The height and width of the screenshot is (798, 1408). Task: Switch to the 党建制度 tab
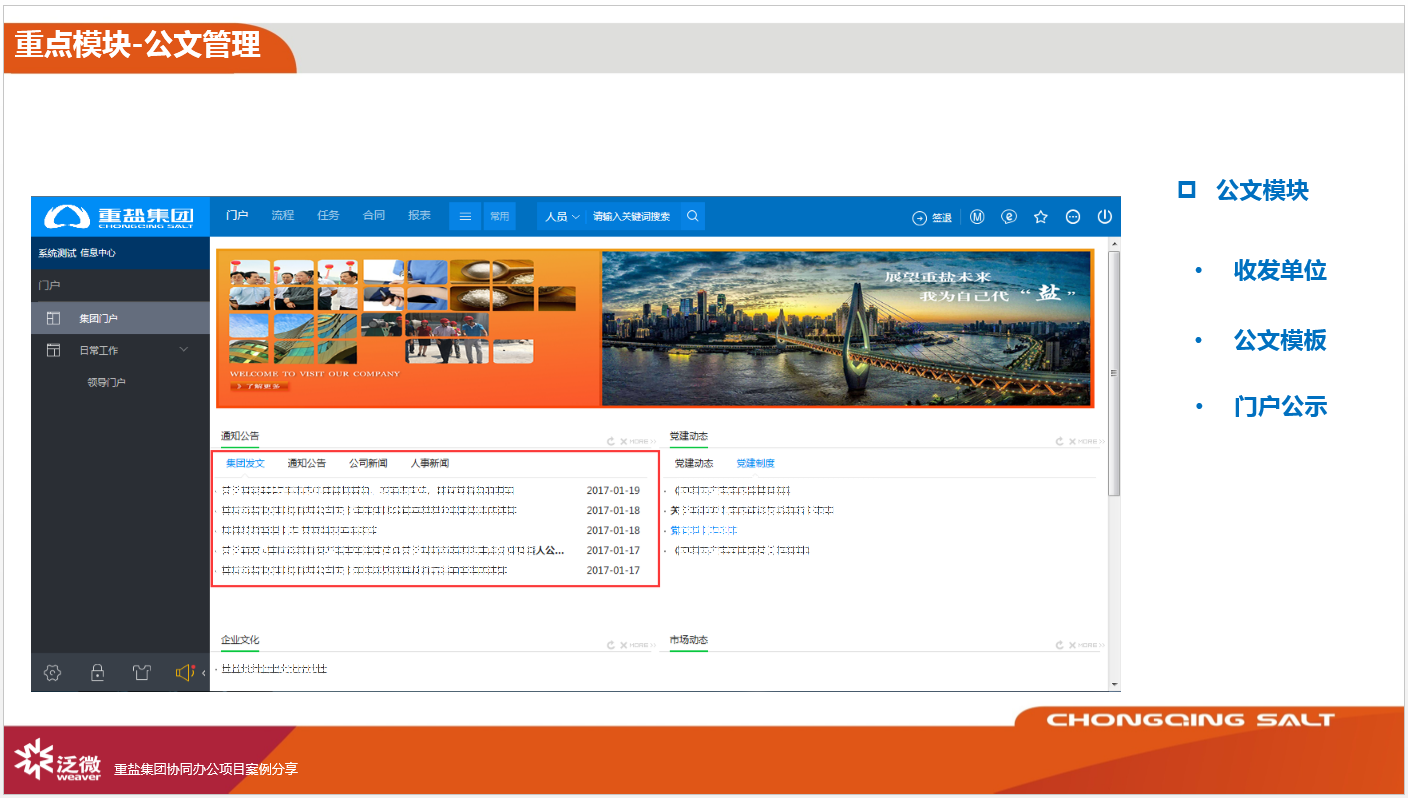tap(756, 464)
